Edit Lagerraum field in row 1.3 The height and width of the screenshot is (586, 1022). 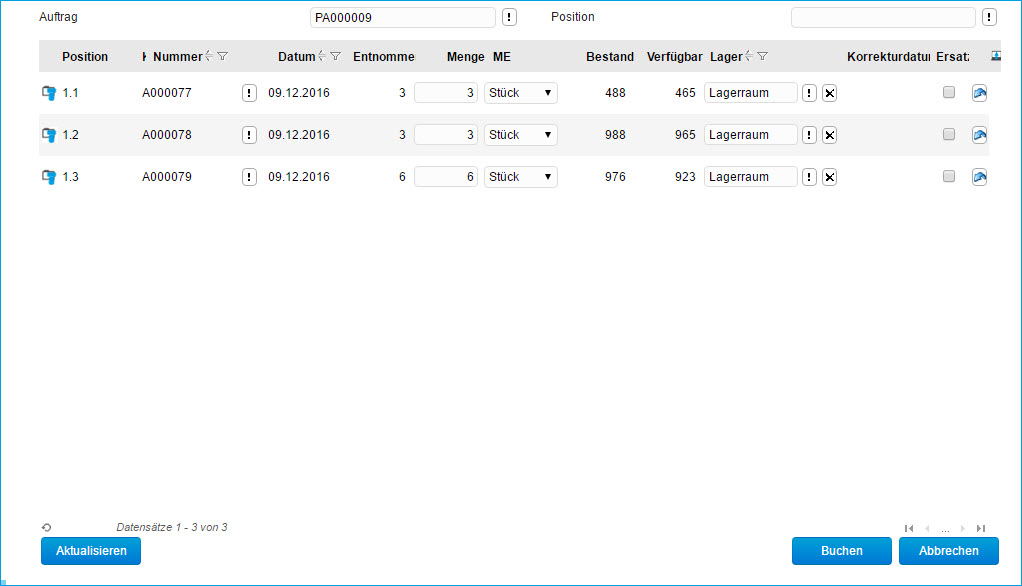point(750,177)
